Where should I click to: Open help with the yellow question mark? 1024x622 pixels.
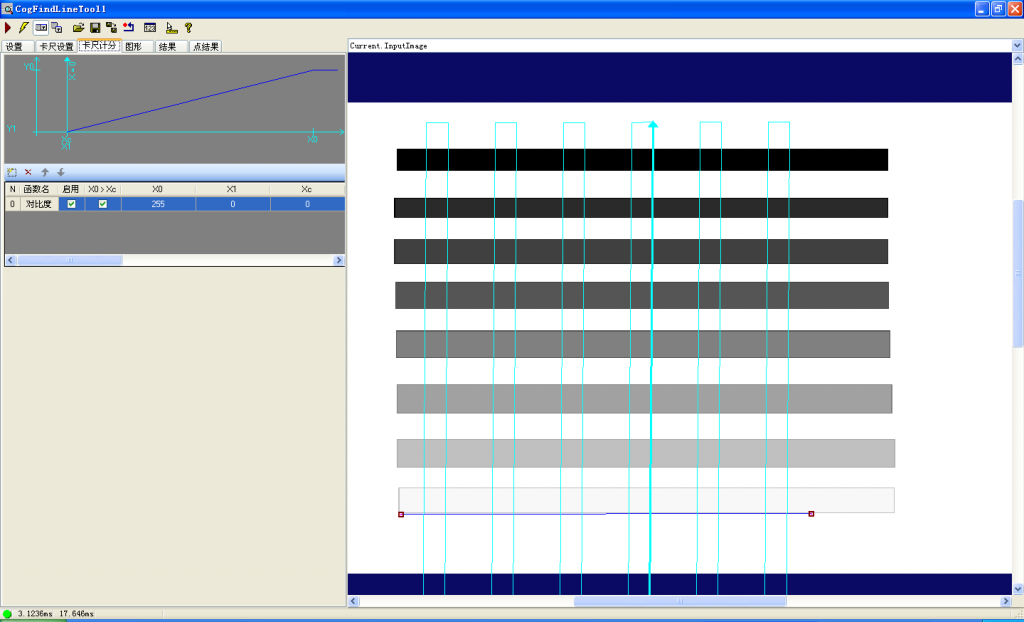pyautogui.click(x=189, y=27)
